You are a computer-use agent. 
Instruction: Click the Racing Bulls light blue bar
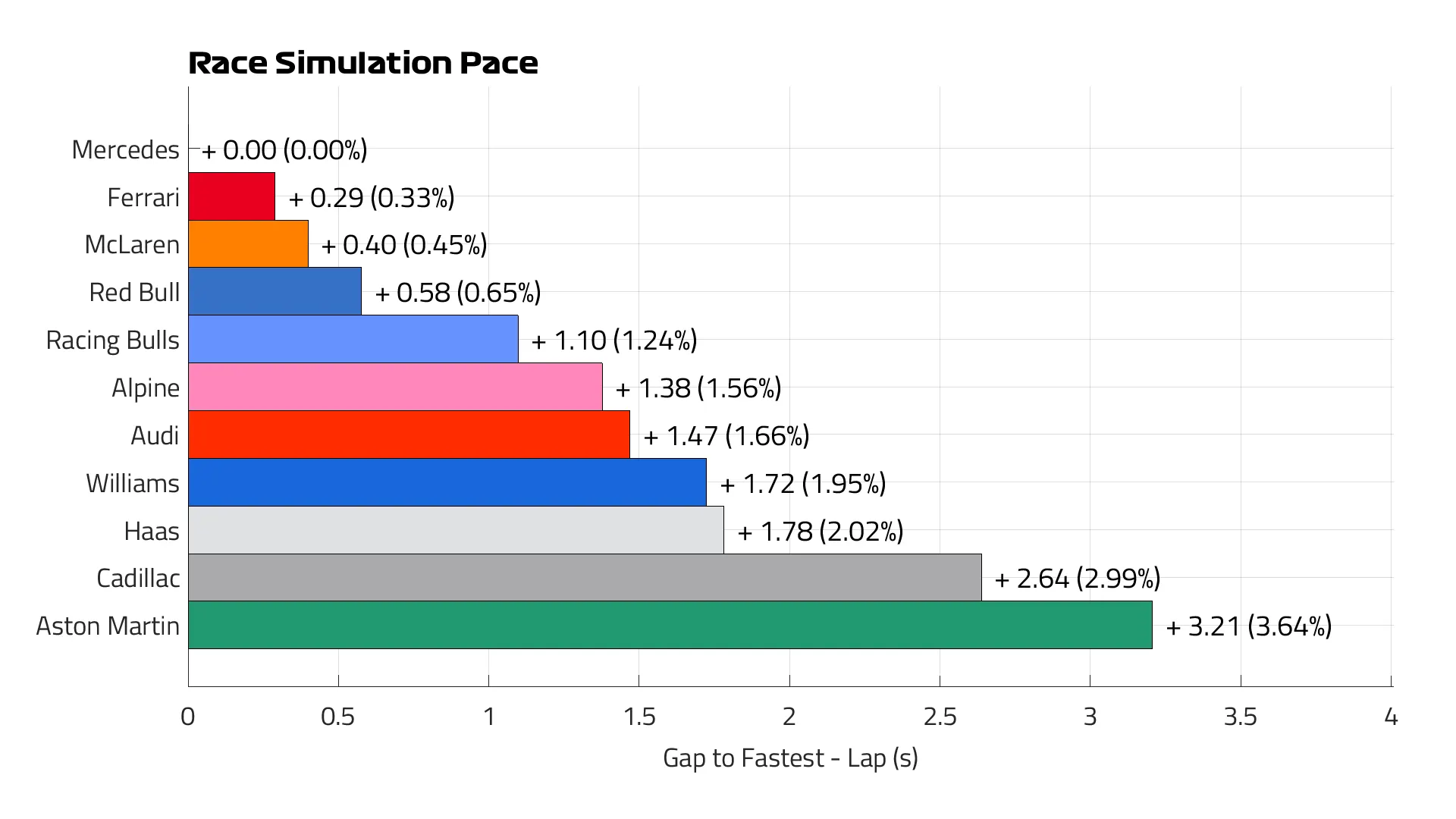point(353,340)
